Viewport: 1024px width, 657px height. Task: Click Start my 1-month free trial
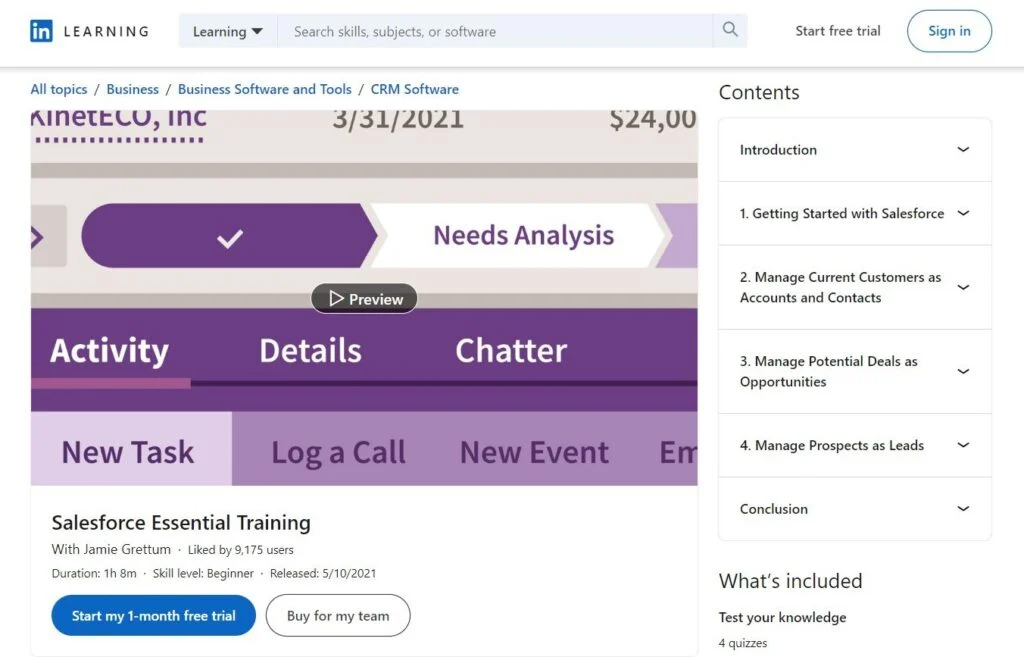(x=153, y=615)
